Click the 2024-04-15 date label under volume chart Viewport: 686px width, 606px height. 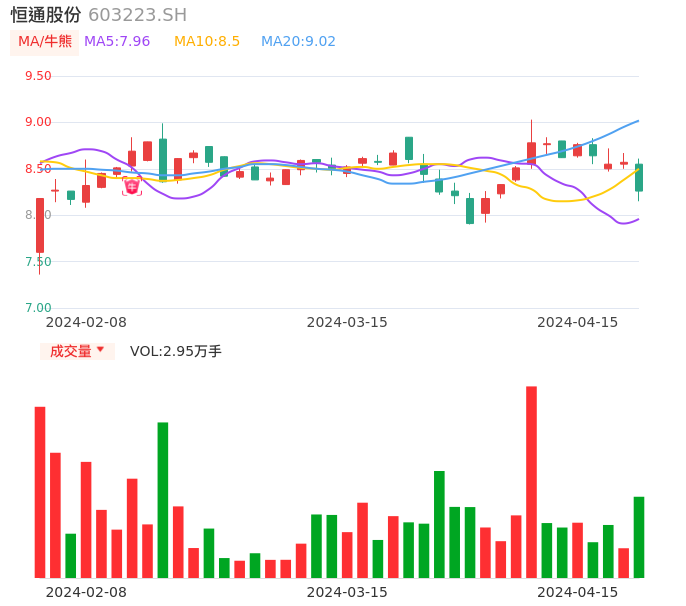pyautogui.click(x=578, y=592)
